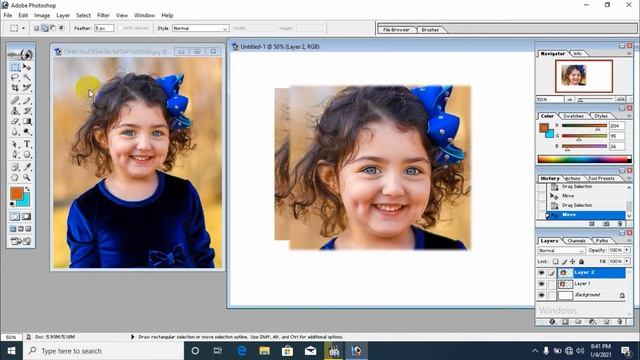640x360 pixels.
Task: Open the layer blend mode dropdown
Action: point(561,250)
